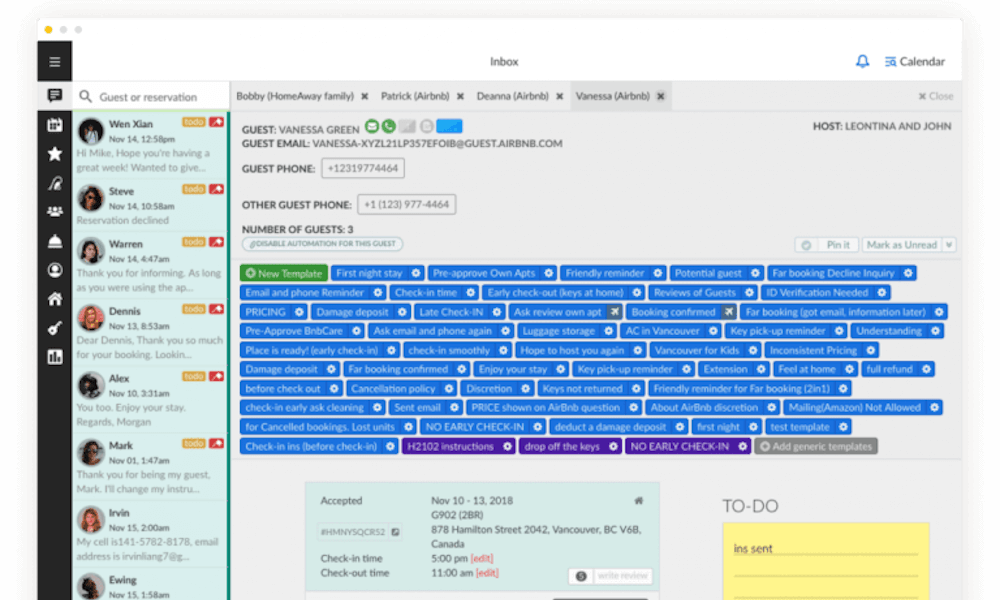1000x600 pixels.
Task: Open the hamburger menu
Action: pyautogui.click(x=54, y=62)
